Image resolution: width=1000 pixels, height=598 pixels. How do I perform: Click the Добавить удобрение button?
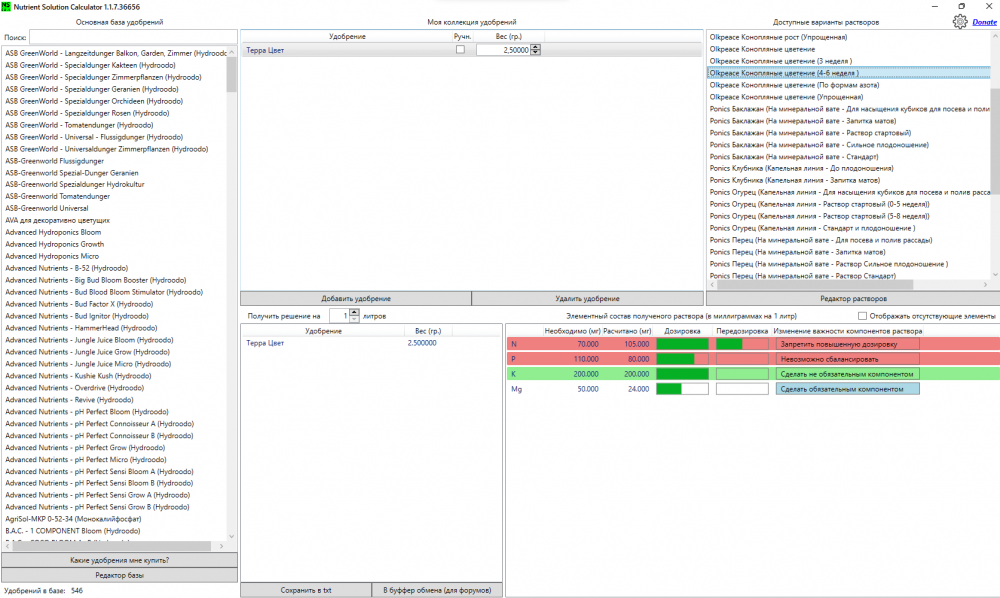click(356, 298)
